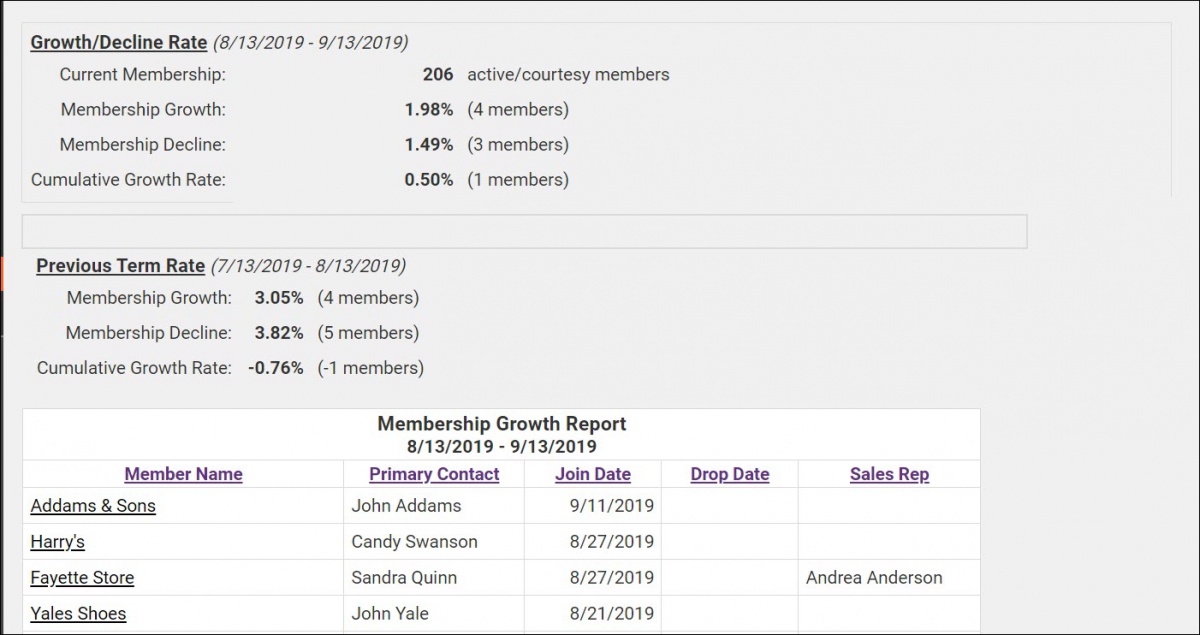Open the Harry's member record
The image size is (1200, 635).
pyautogui.click(x=57, y=542)
